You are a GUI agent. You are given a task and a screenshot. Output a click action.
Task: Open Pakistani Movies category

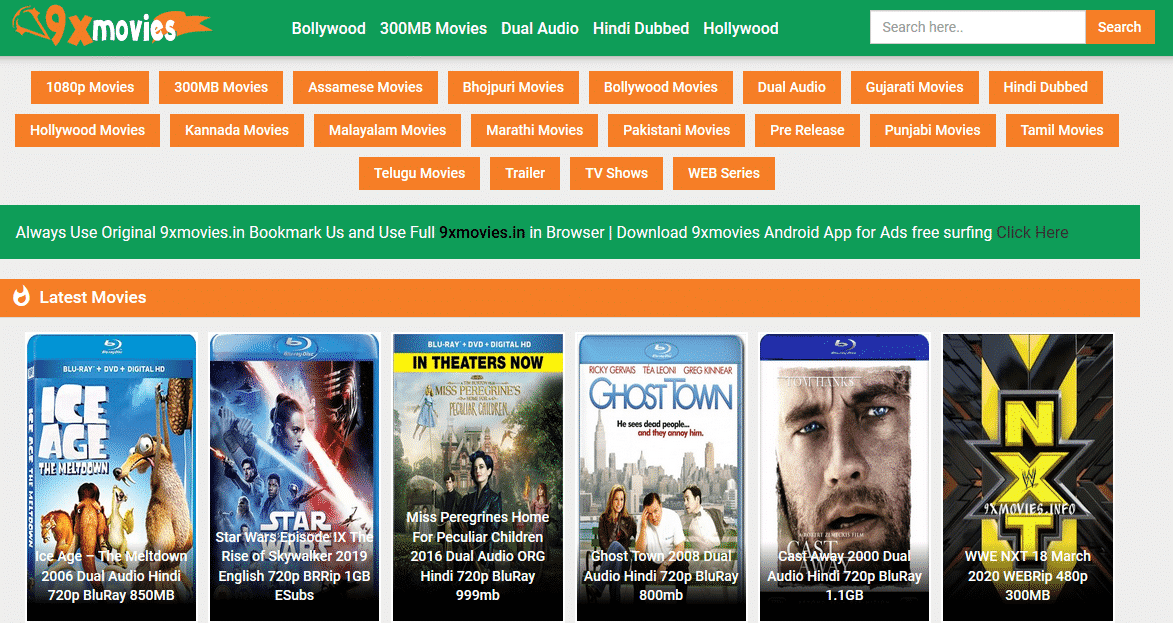click(676, 130)
